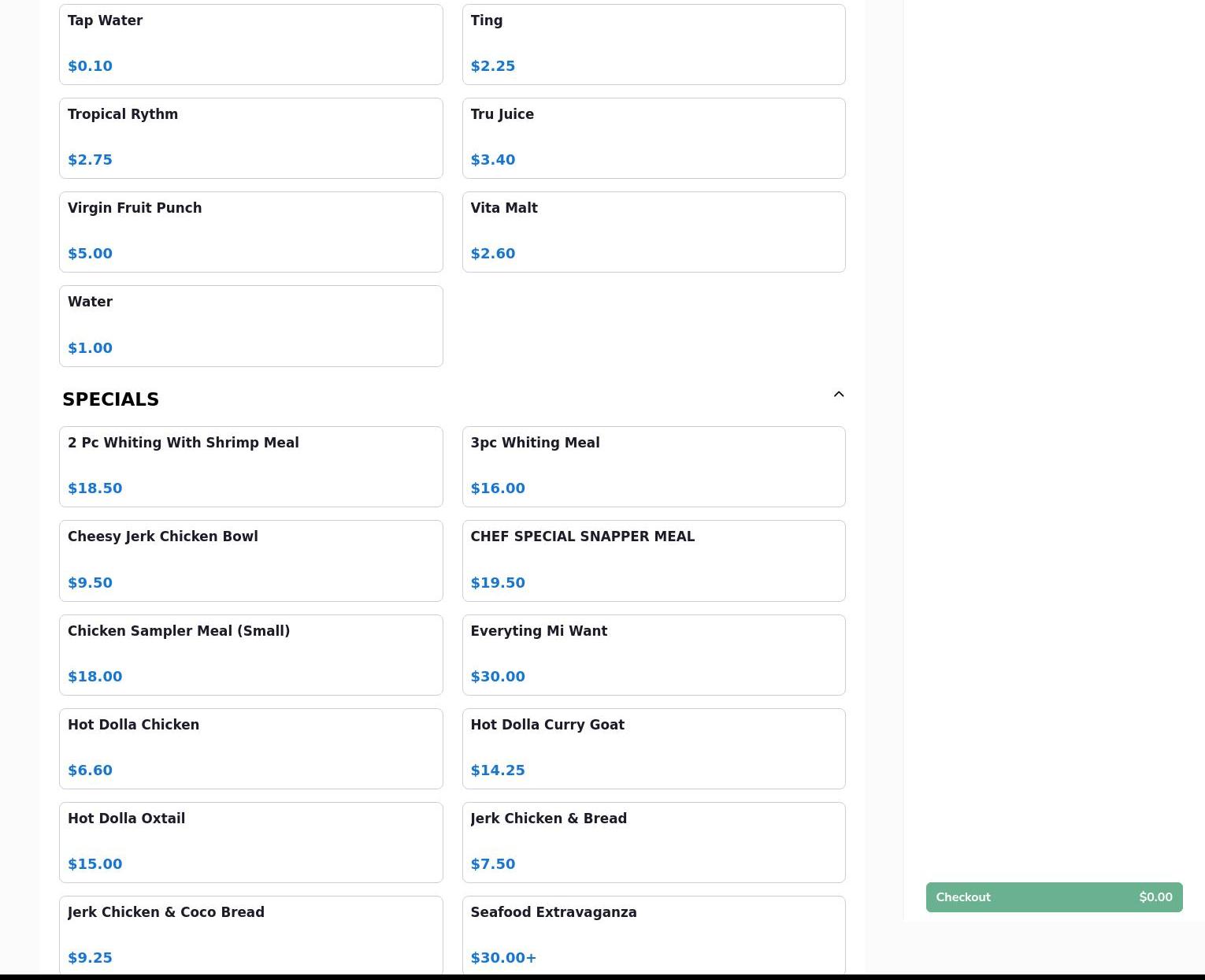1205x980 pixels.
Task: Click the $6.60 Hot Dolla Chicken price
Action: pyautogui.click(x=91, y=770)
